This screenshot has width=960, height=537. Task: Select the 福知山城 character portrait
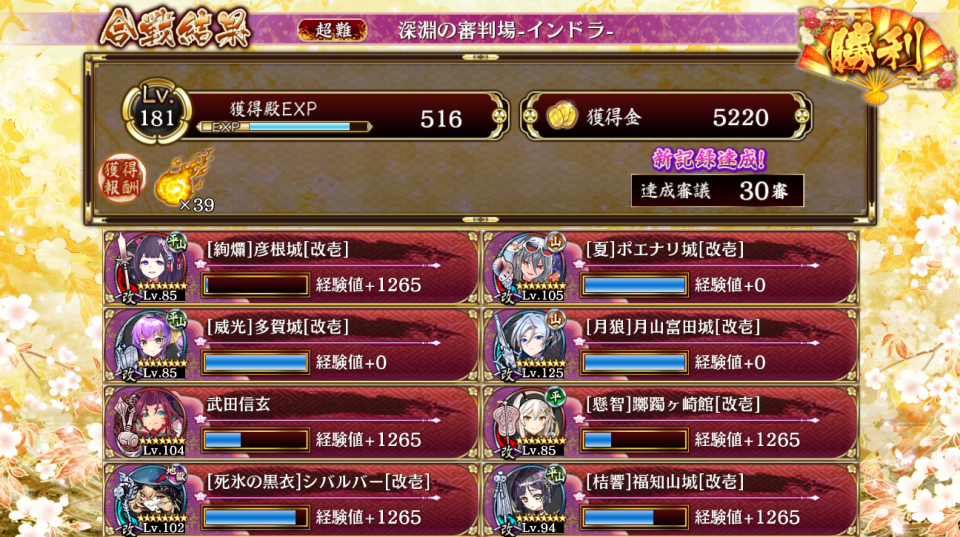530,500
